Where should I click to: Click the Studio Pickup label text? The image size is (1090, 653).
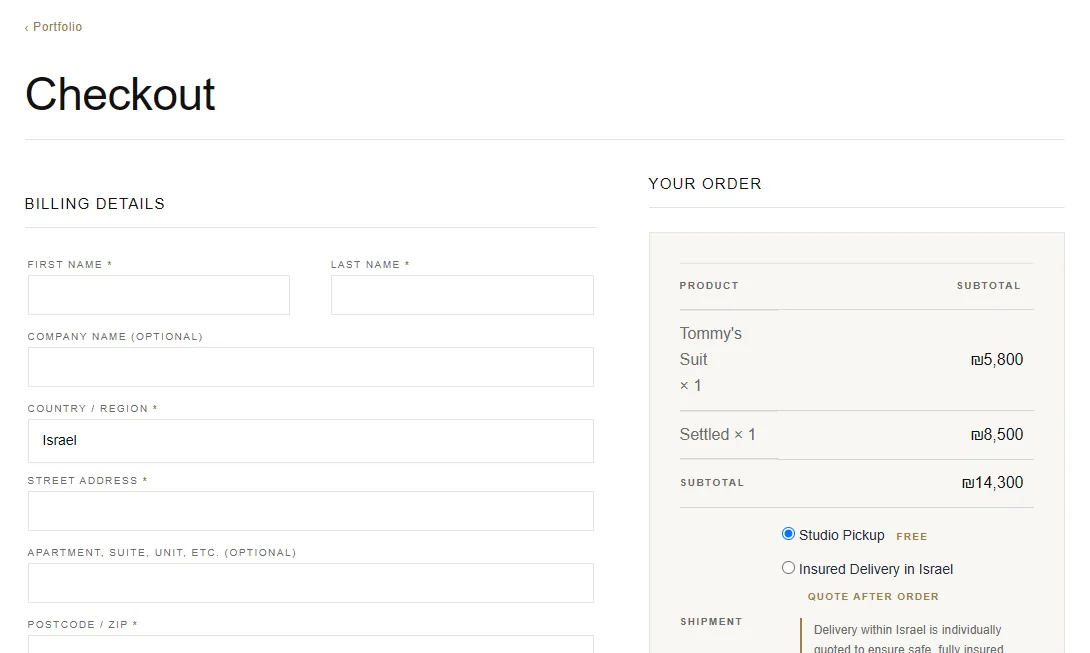(841, 535)
